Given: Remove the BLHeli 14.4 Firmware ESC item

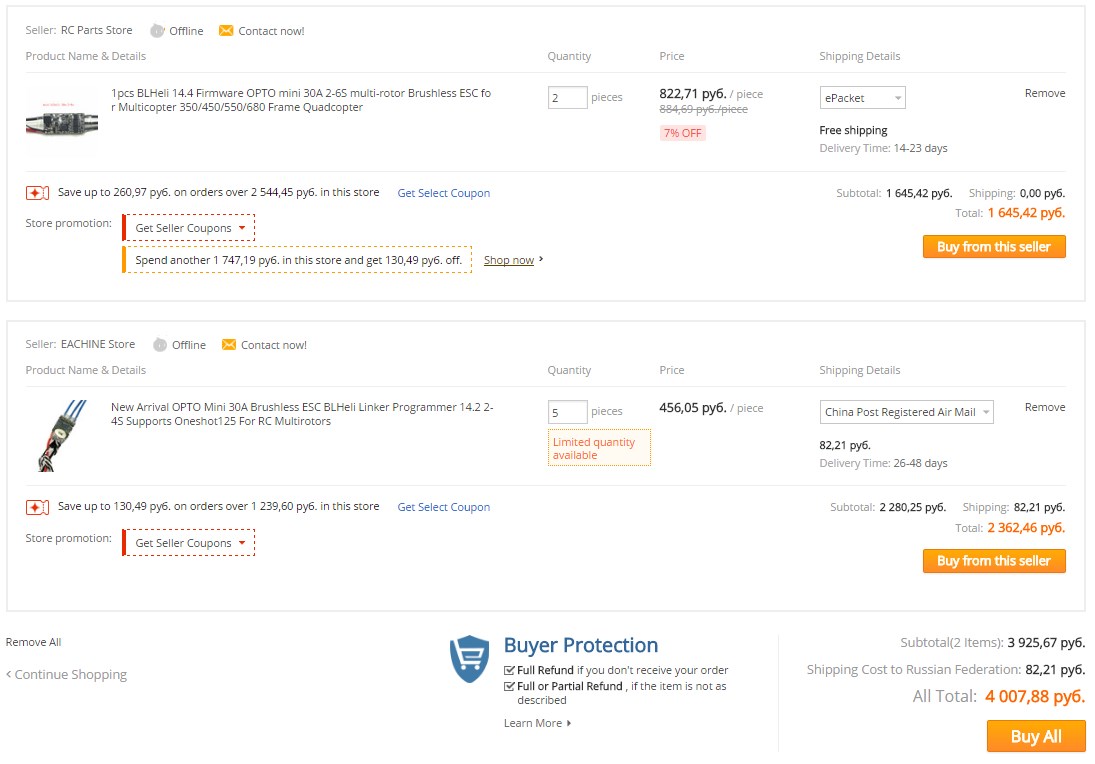Looking at the screenshot, I should coord(1045,93).
